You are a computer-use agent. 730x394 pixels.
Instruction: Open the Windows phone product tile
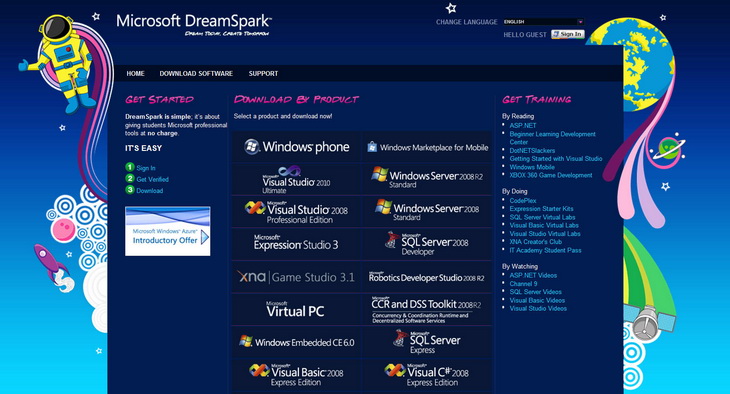pyautogui.click(x=297, y=147)
